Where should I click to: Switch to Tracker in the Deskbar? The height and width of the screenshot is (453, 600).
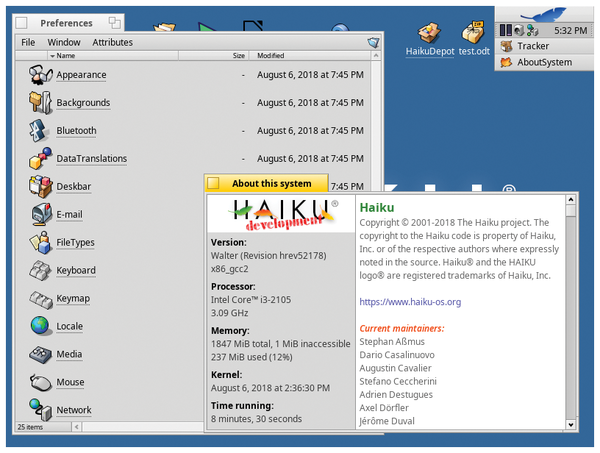(x=544, y=46)
